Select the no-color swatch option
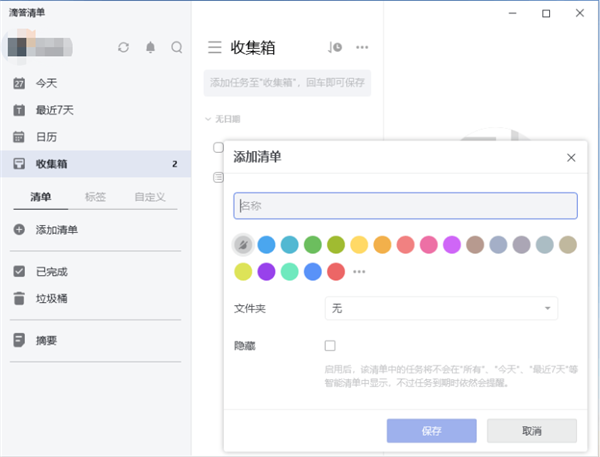 point(243,244)
